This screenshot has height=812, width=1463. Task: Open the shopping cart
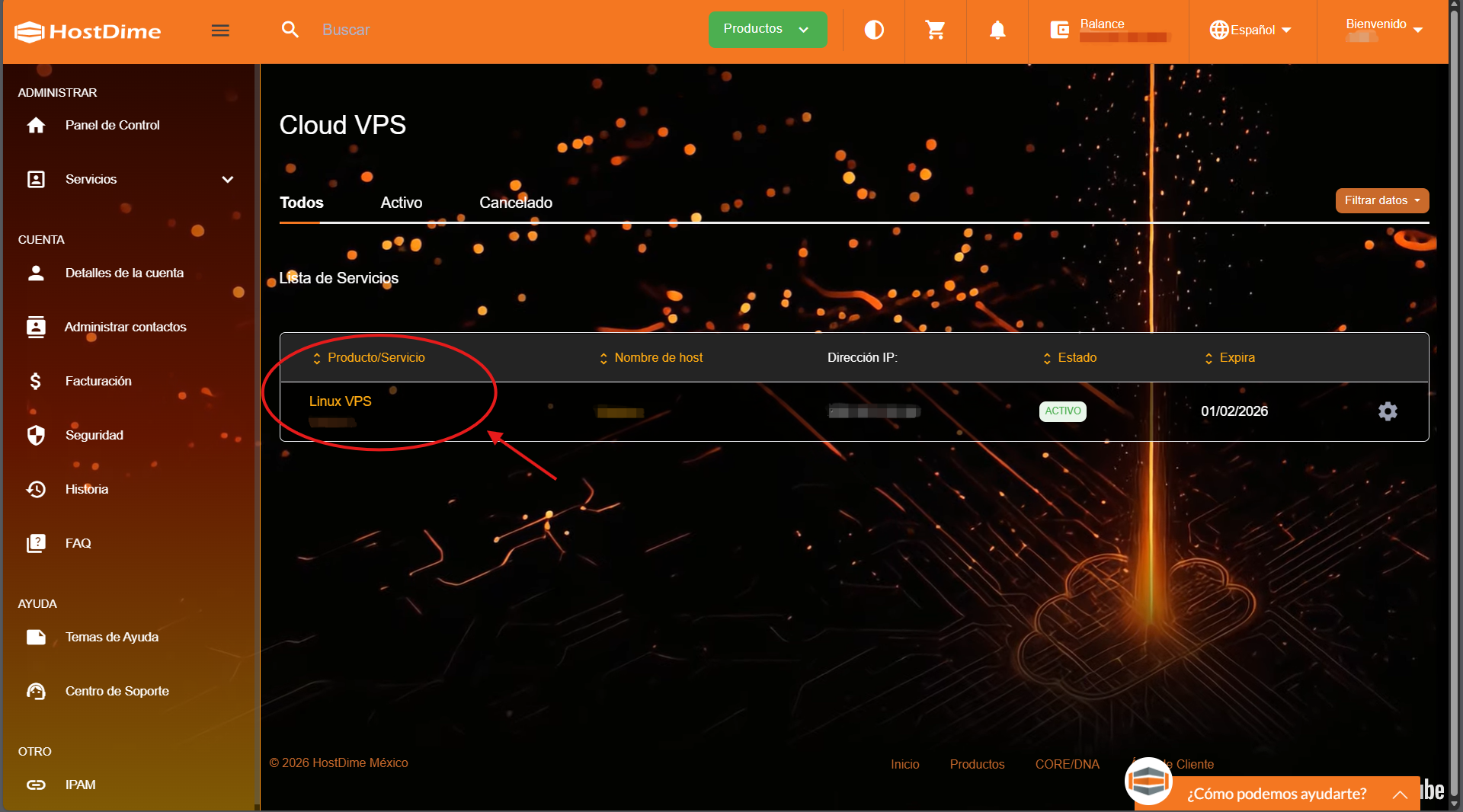tap(935, 30)
